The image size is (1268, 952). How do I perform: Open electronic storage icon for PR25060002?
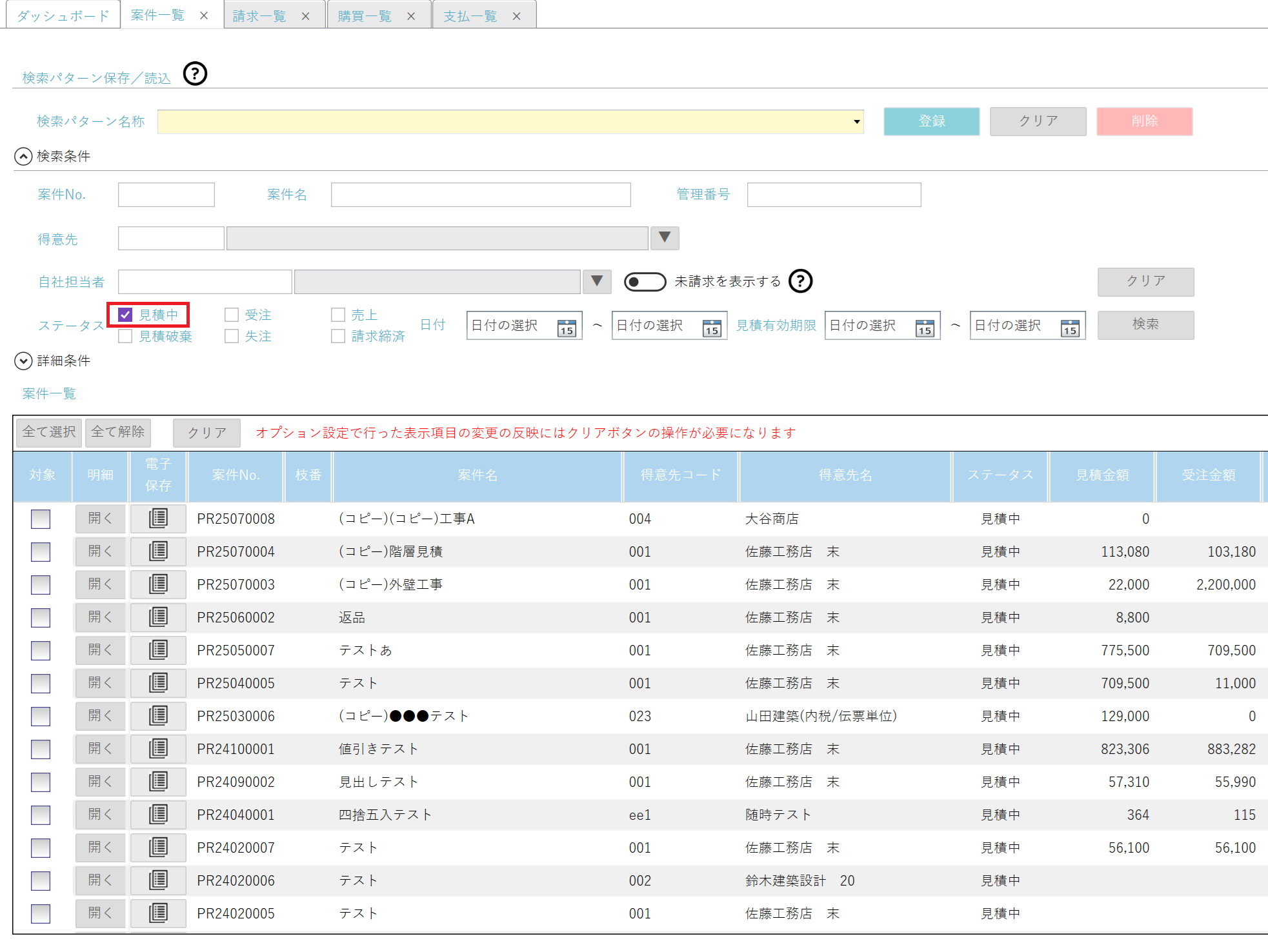point(158,617)
